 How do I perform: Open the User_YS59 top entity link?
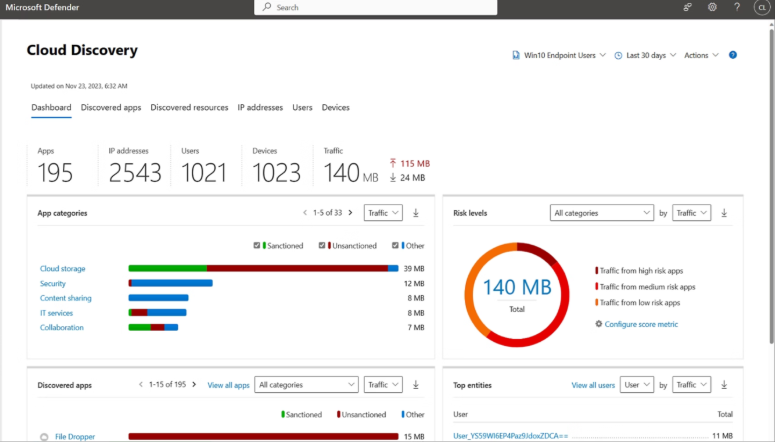(x=511, y=436)
